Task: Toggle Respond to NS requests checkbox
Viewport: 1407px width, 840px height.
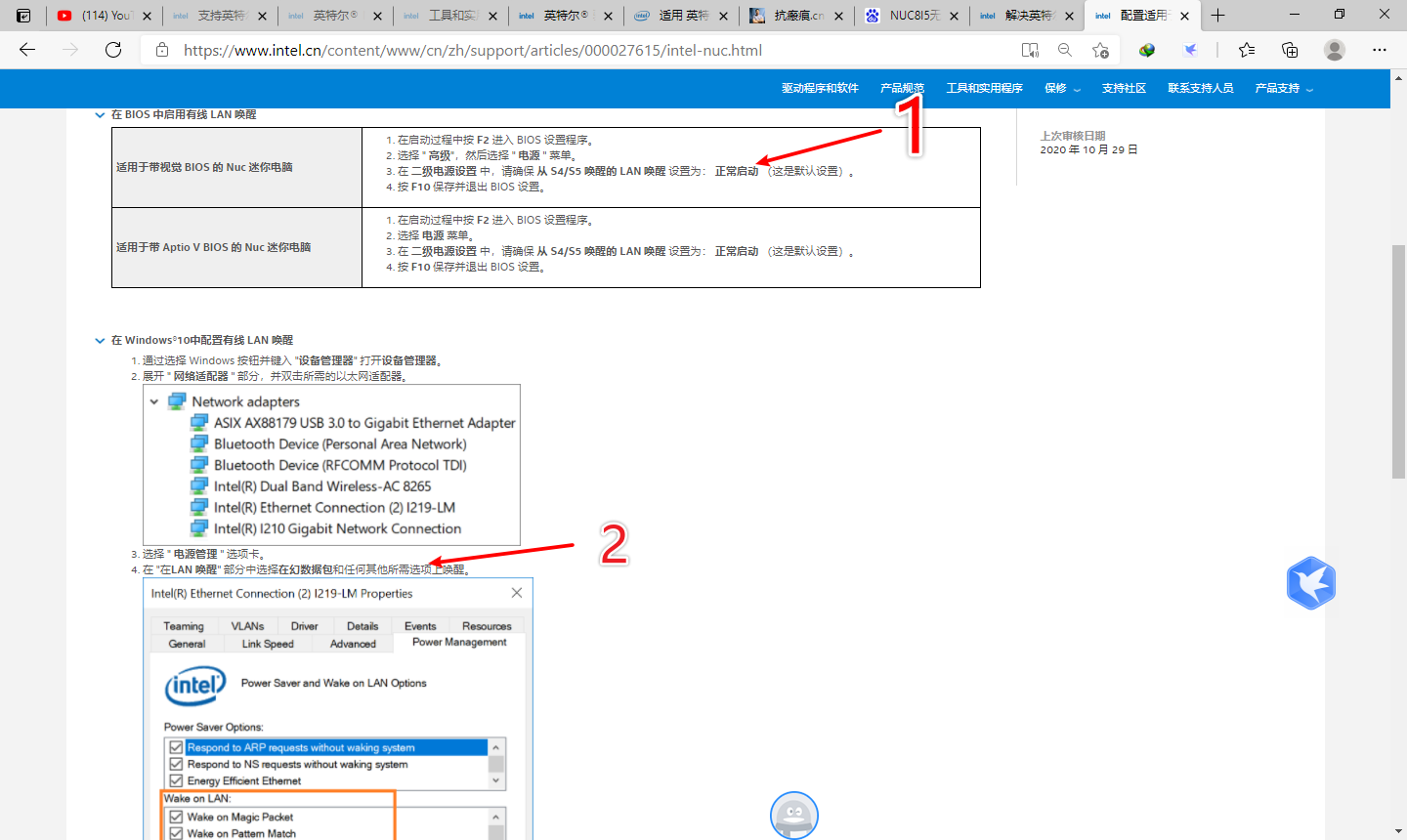Action: point(176,764)
